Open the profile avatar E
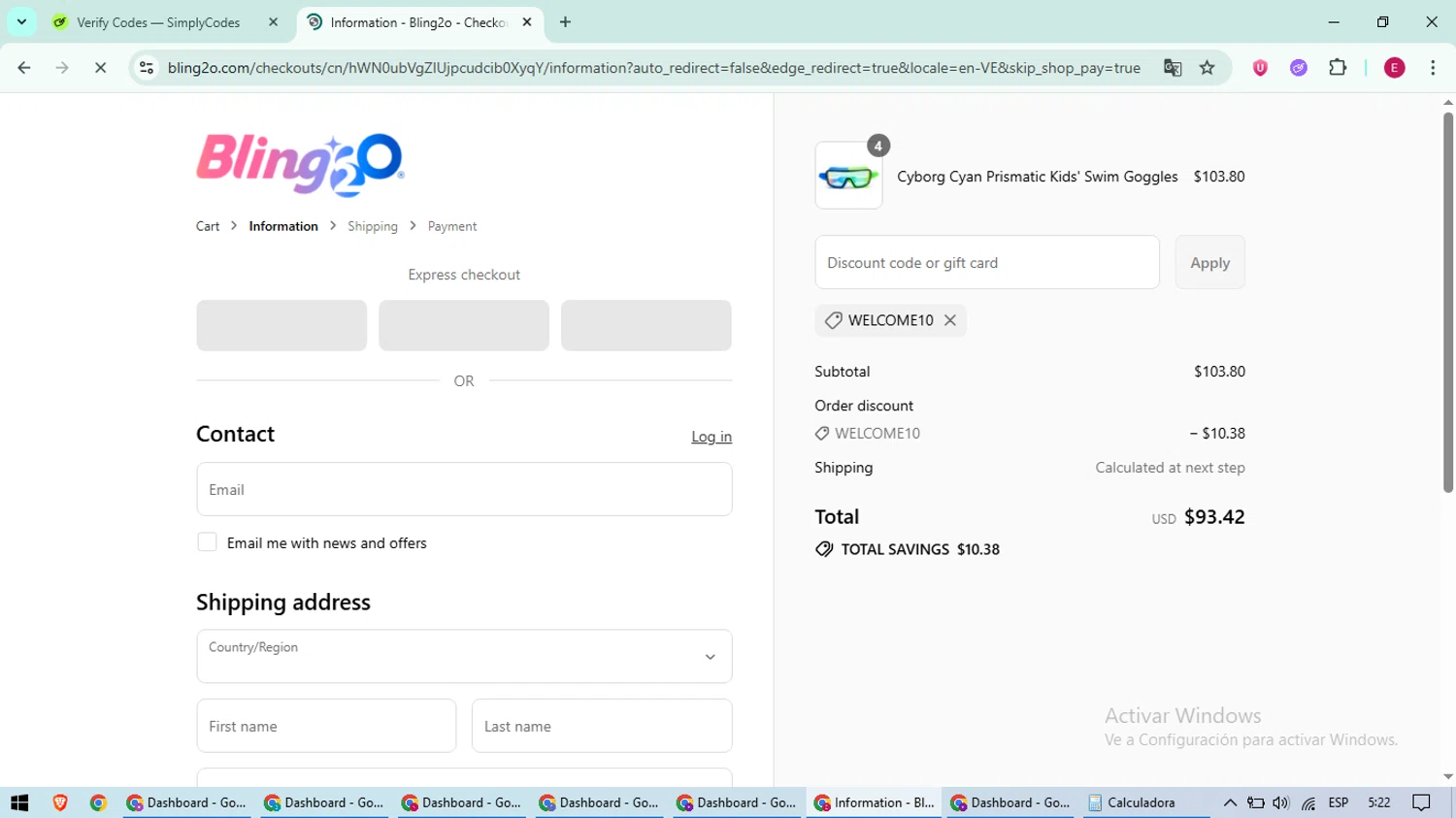 pos(1395,68)
